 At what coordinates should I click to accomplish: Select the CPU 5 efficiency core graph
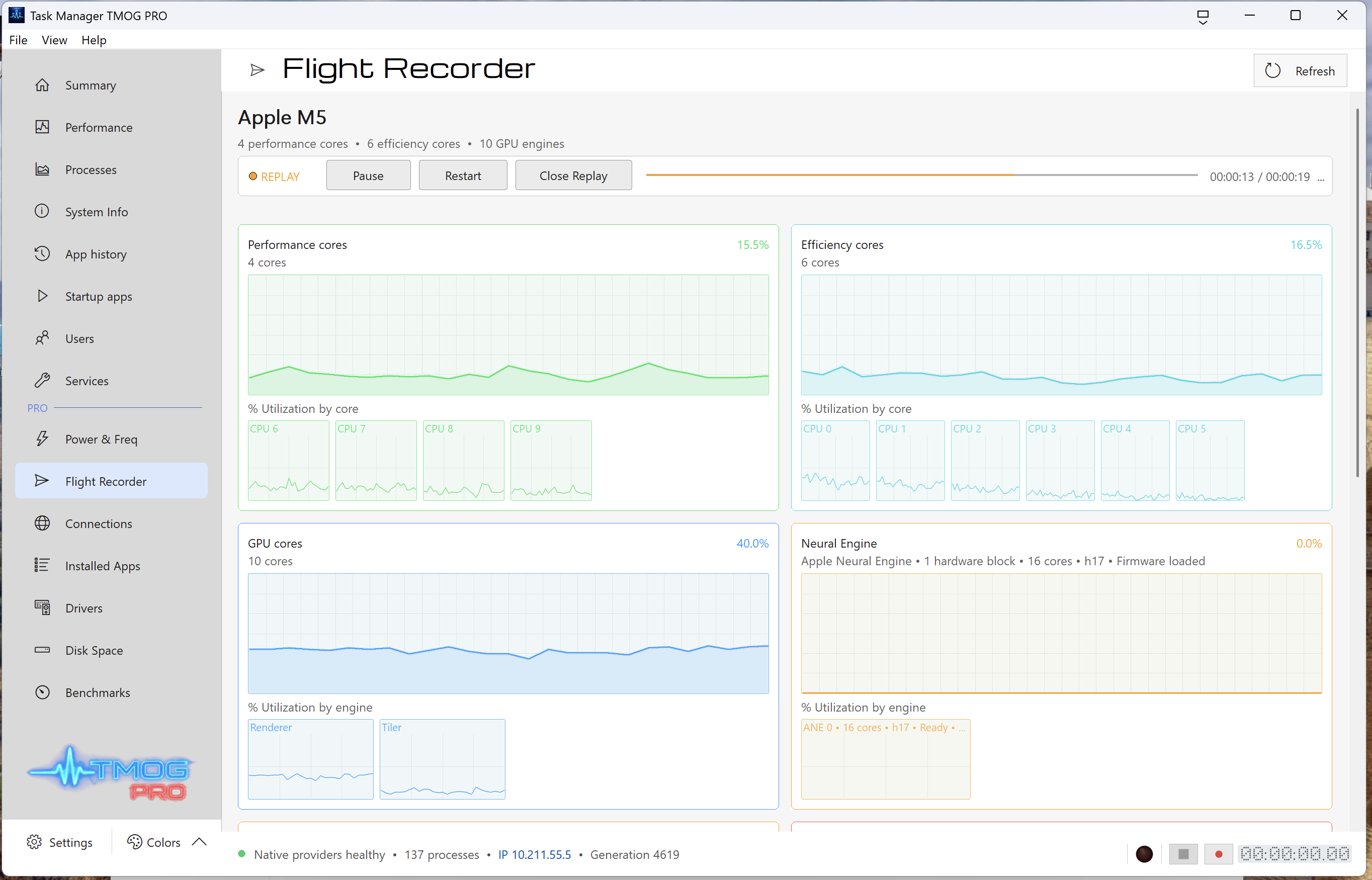[1210, 461]
